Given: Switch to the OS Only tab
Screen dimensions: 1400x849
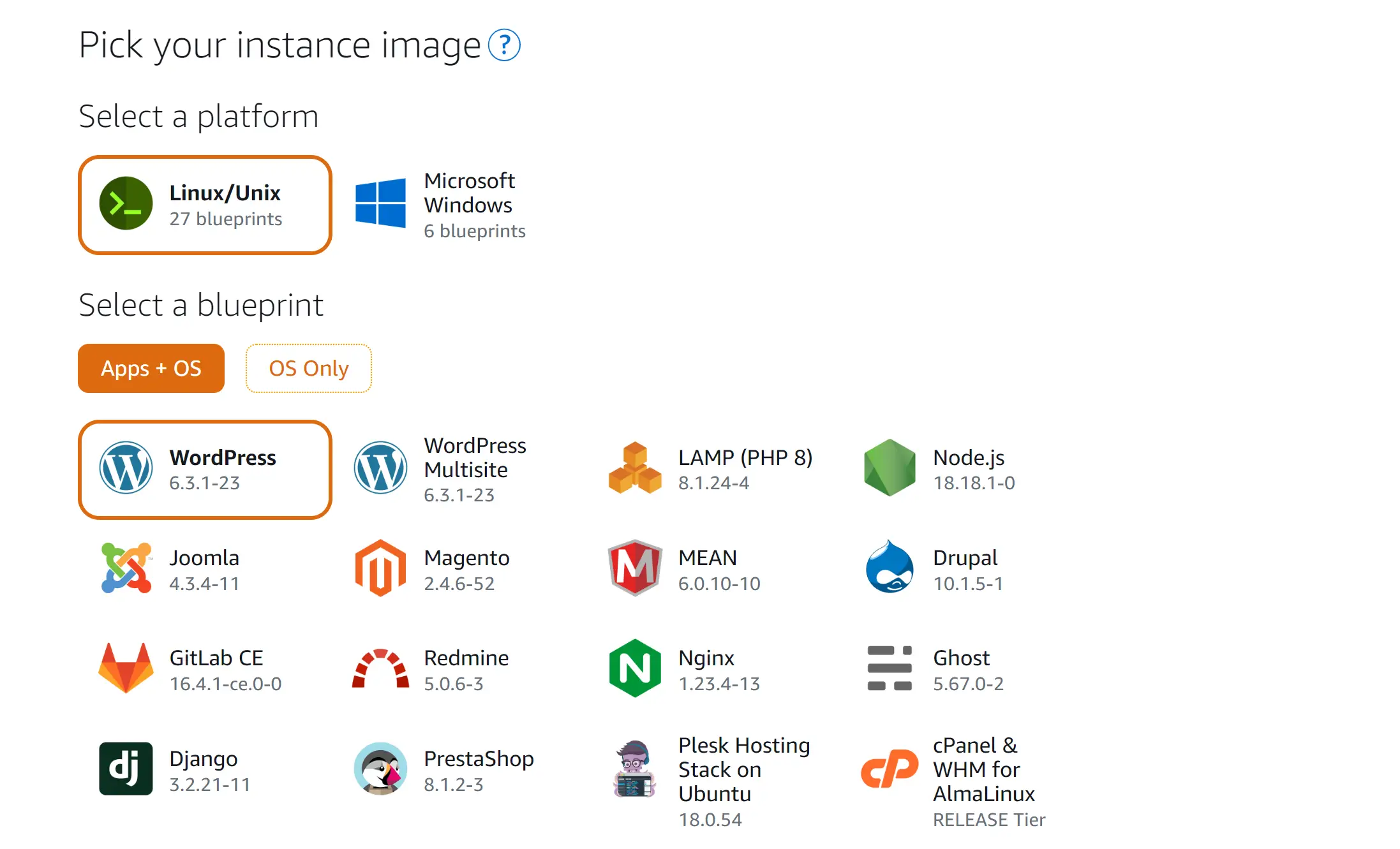Looking at the screenshot, I should [x=309, y=369].
